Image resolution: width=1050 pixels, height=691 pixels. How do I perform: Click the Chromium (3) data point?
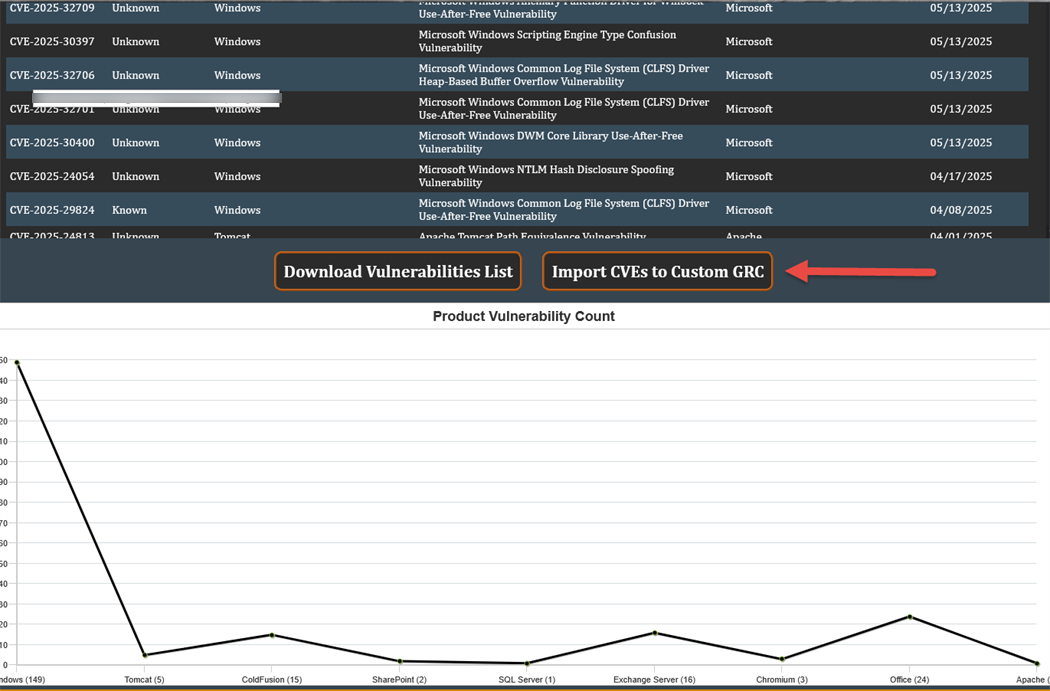[782, 659]
